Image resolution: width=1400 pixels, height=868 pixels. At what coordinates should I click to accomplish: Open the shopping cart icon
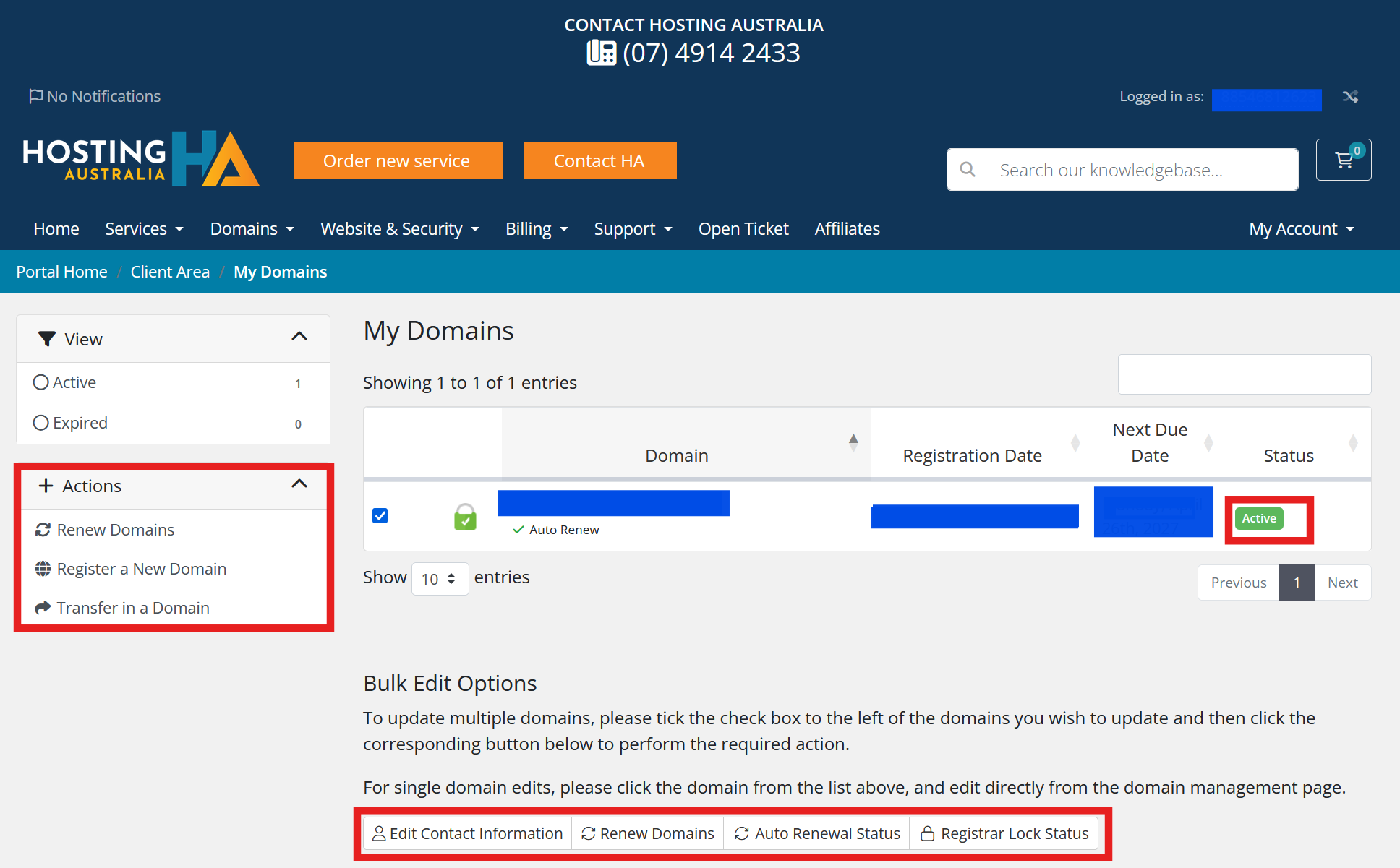coord(1344,160)
